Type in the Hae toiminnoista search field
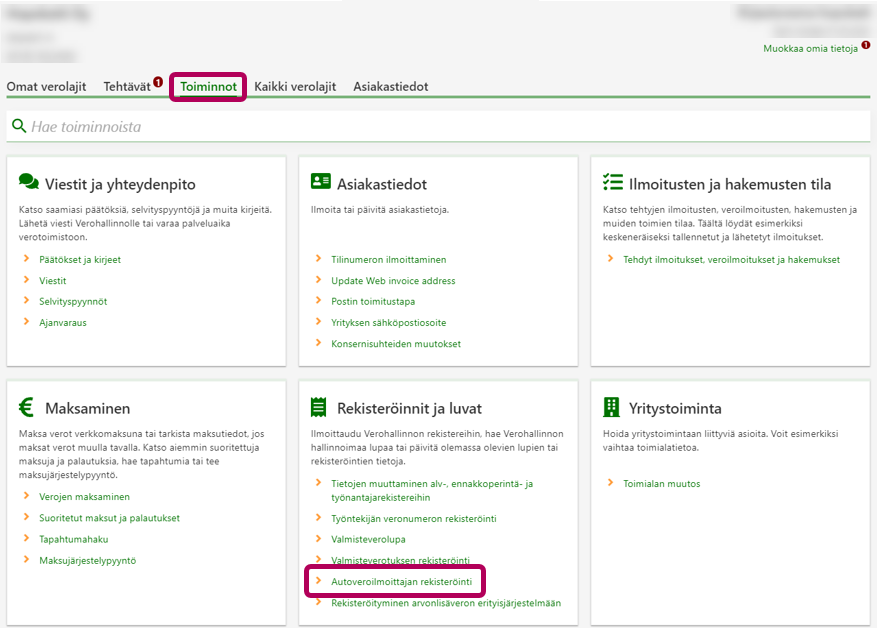The width and height of the screenshot is (877, 628). click(440, 127)
